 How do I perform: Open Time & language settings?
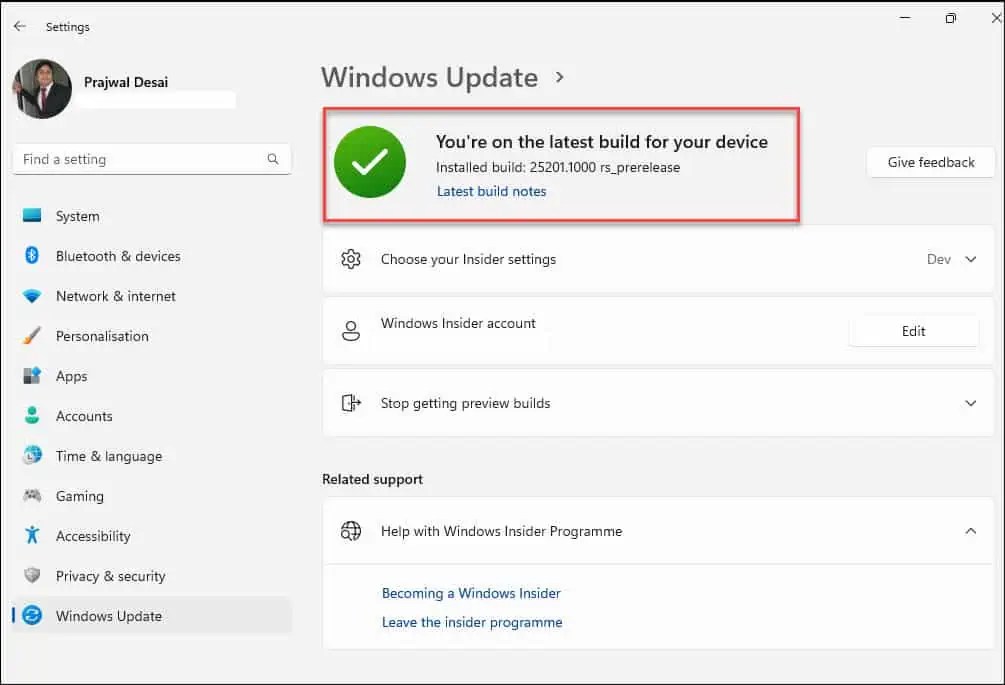(152, 456)
